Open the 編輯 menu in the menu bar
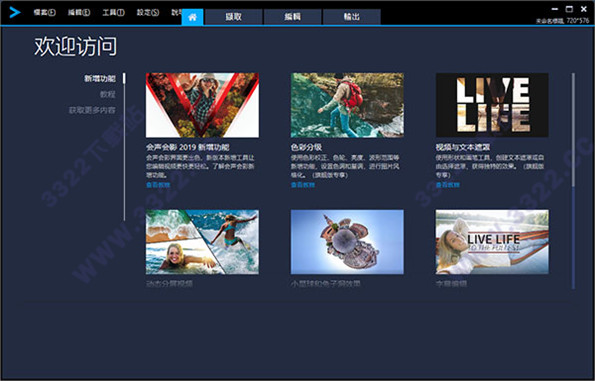 click(79, 13)
